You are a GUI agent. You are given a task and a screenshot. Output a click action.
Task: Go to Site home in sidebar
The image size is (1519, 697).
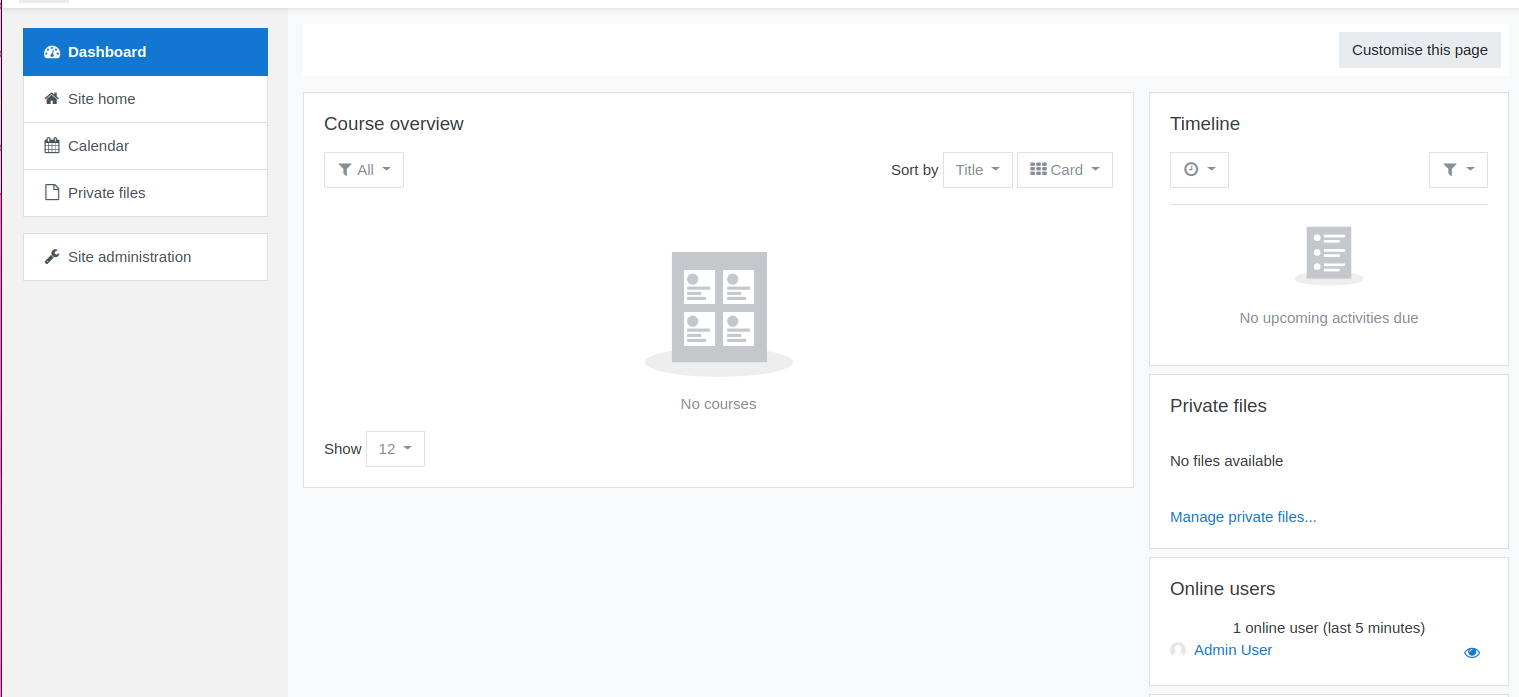145,99
